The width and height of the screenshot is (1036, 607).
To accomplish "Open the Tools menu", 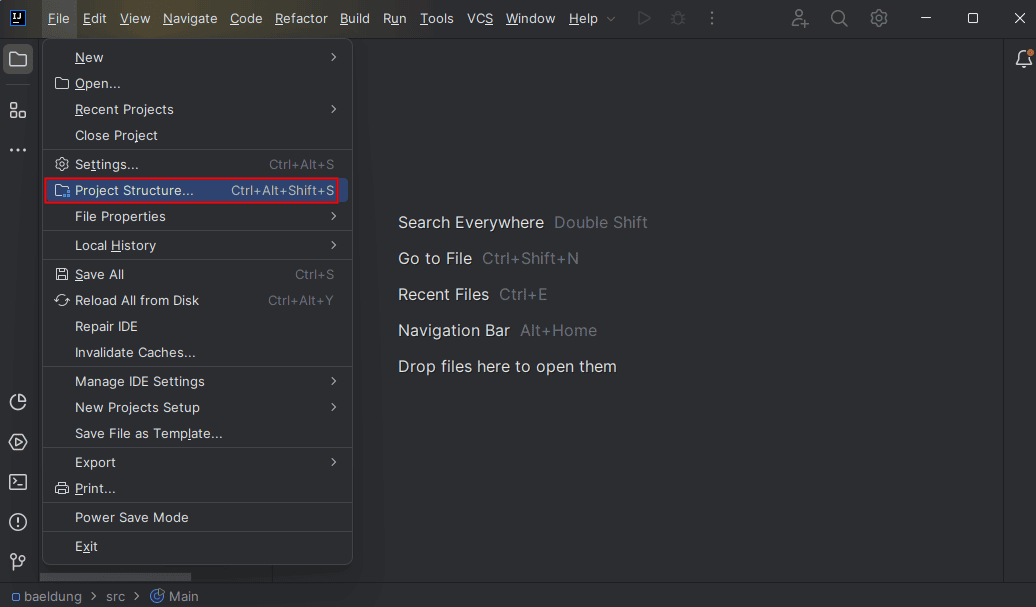I will (437, 18).
